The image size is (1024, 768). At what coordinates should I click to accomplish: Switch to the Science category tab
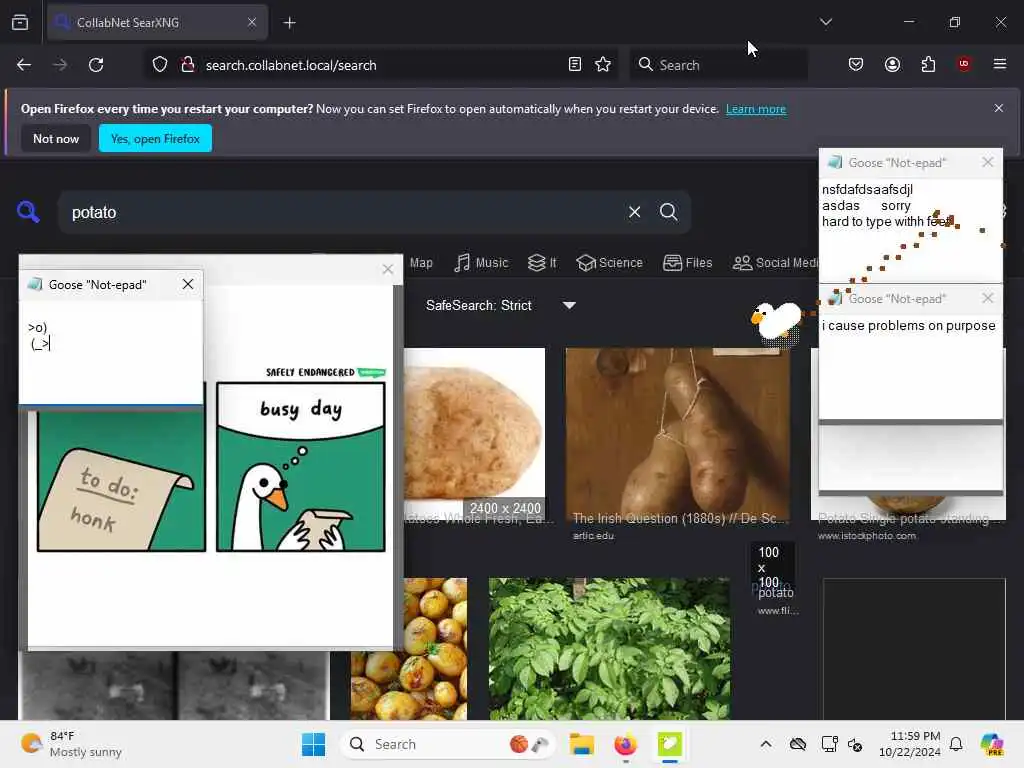pyautogui.click(x=610, y=263)
